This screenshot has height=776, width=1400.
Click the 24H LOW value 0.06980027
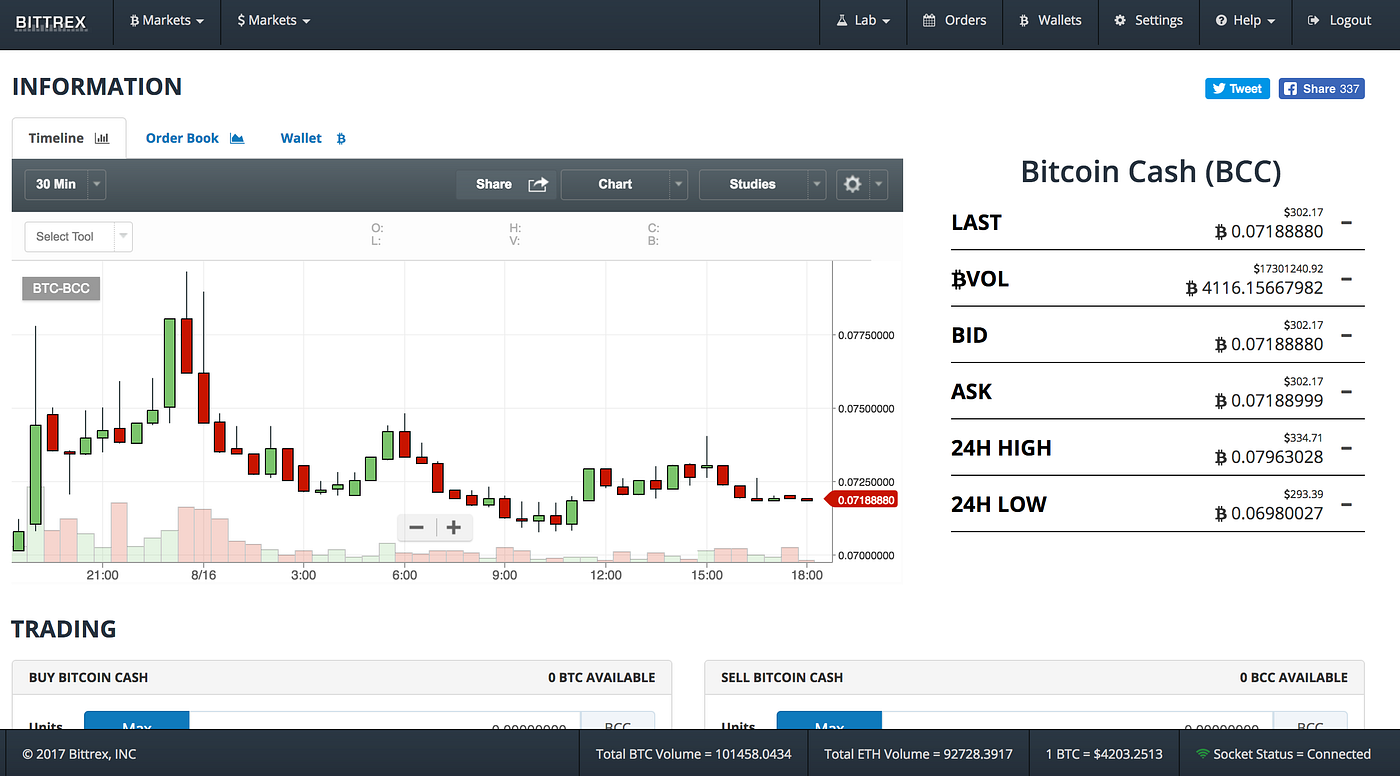[1269, 513]
